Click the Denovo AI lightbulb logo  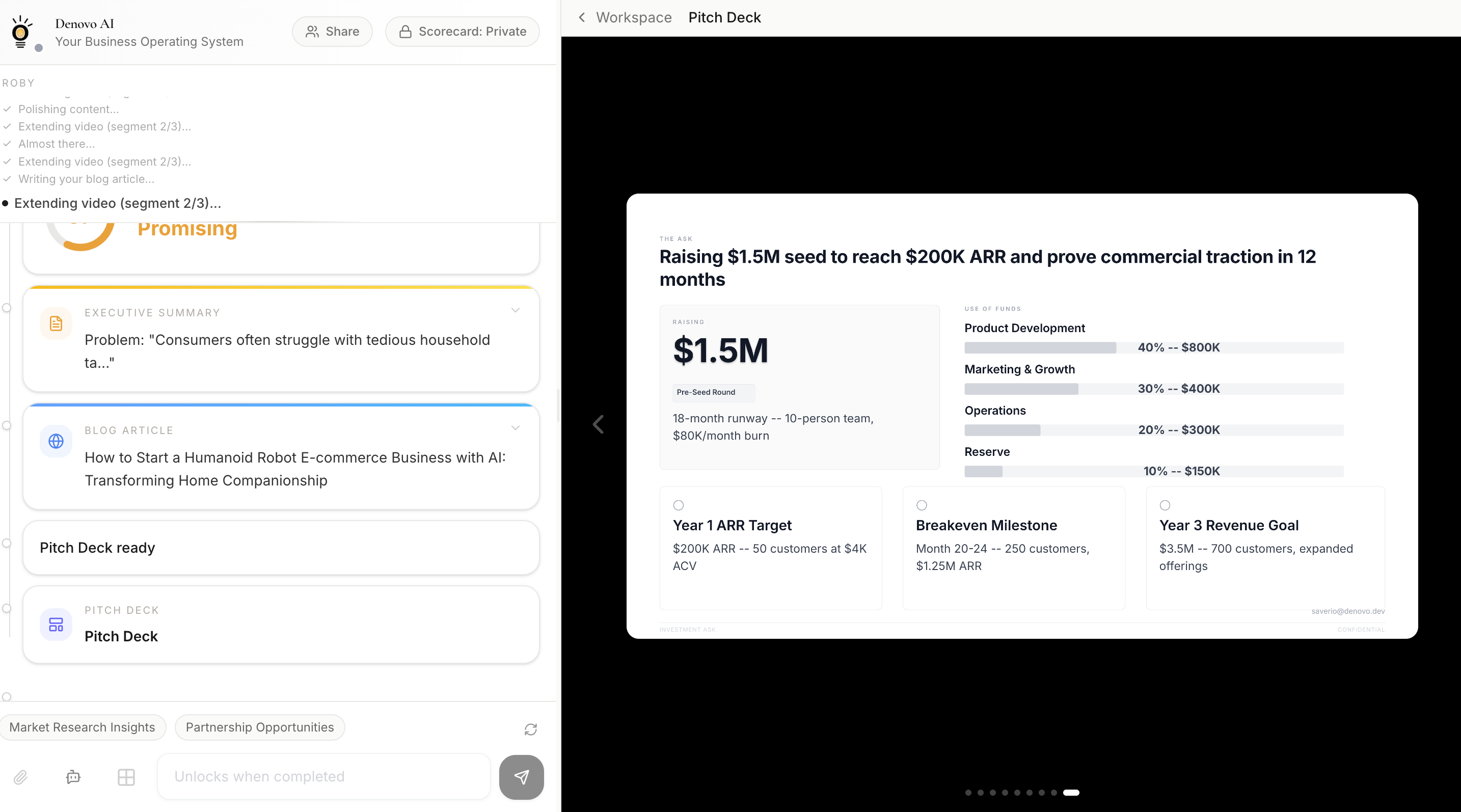tap(21, 32)
